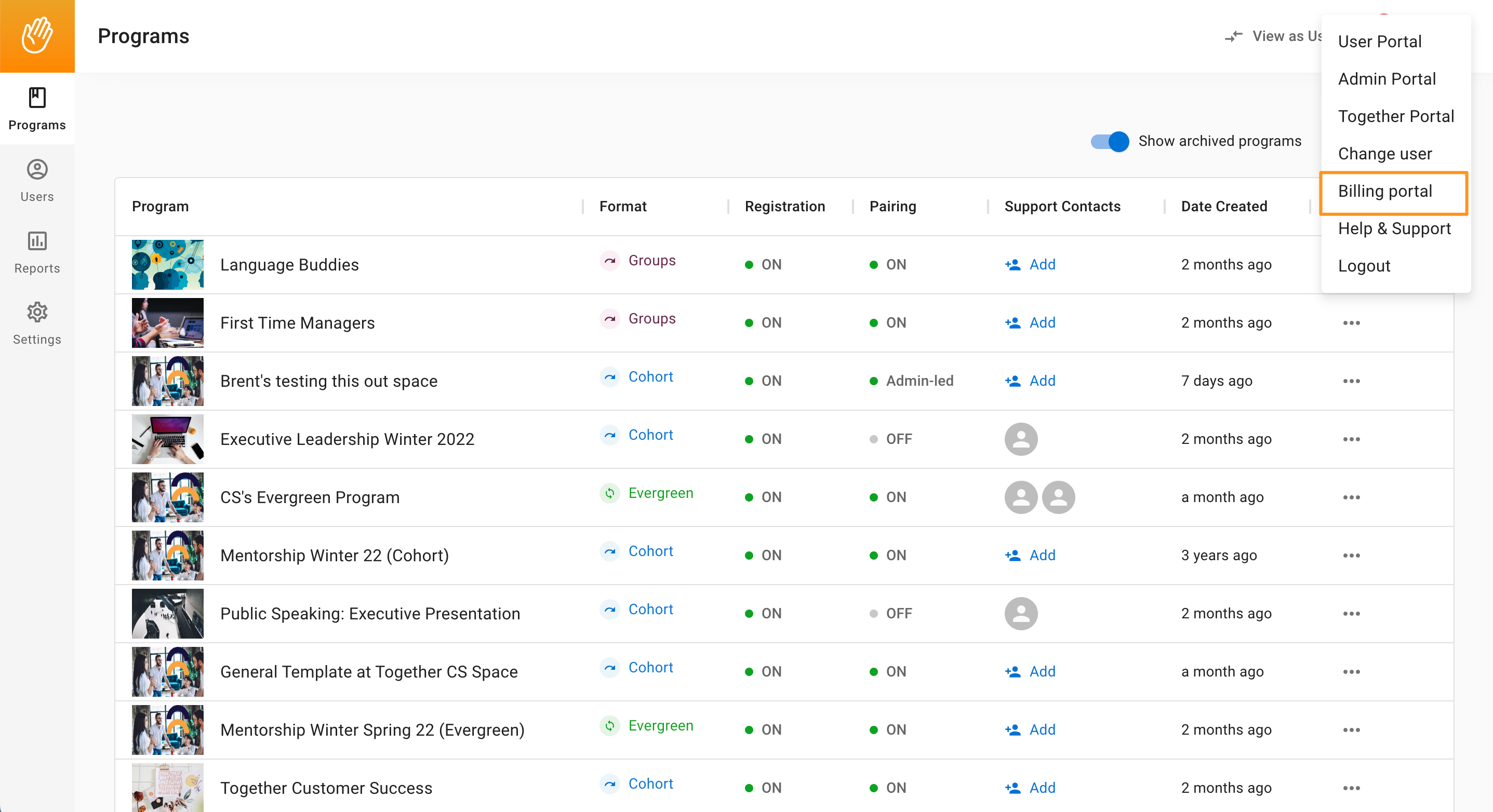Open the overflow menu for Mentorship Winter 22 (Cohort)
Viewport: 1493px width, 812px height.
[1352, 556]
